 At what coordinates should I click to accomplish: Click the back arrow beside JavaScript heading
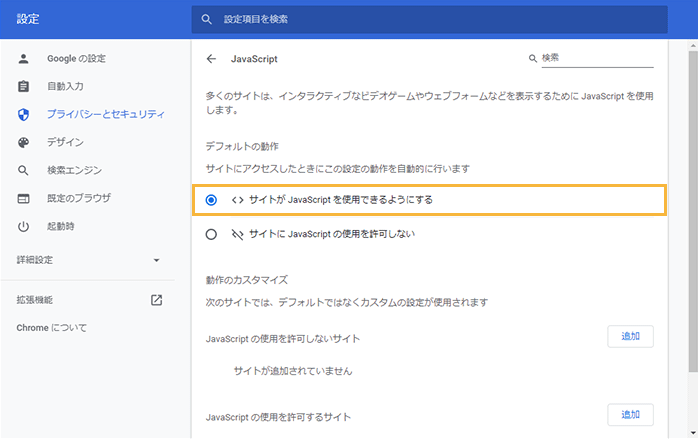tap(211, 59)
